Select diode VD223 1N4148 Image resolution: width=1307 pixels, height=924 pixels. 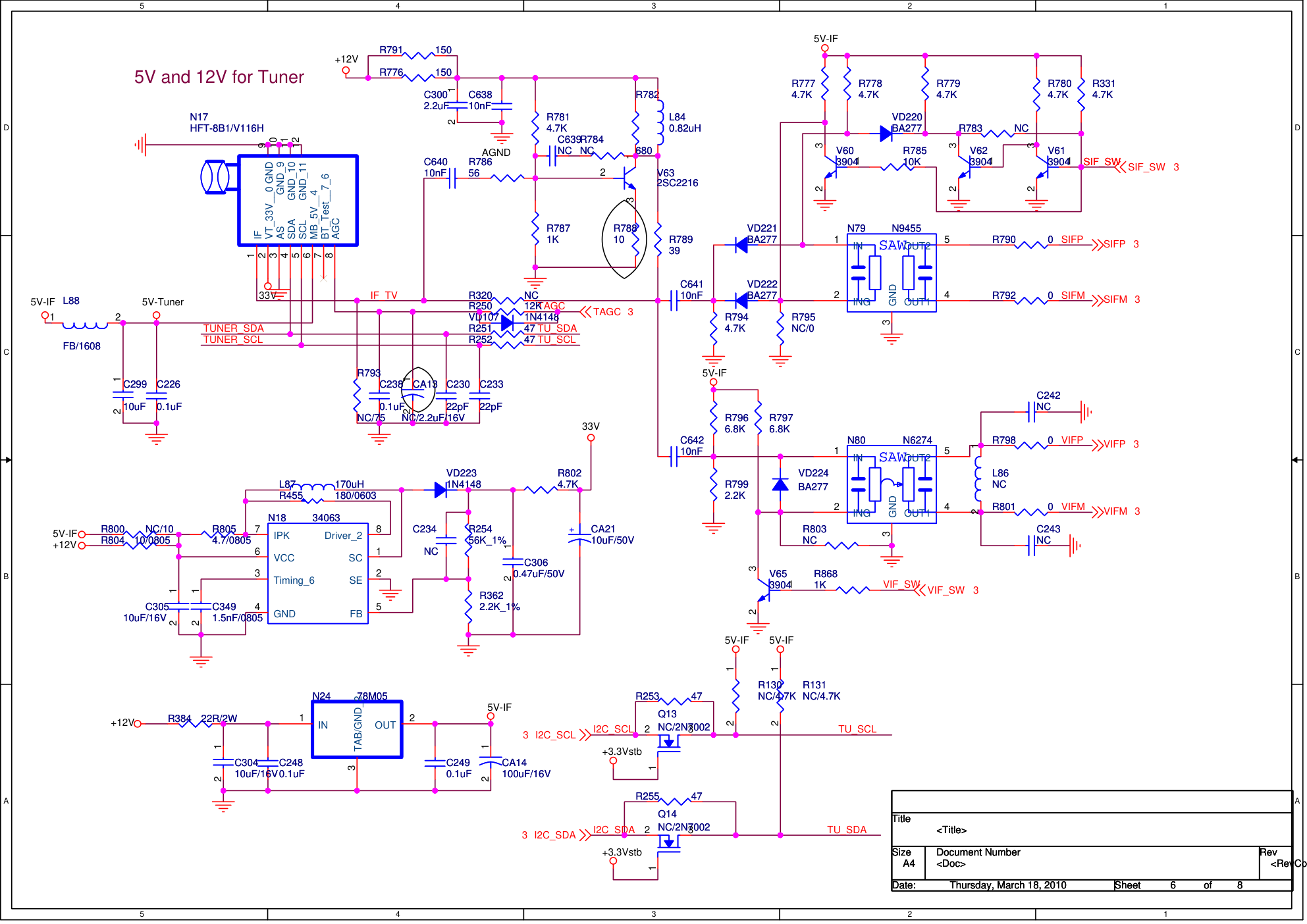440,490
